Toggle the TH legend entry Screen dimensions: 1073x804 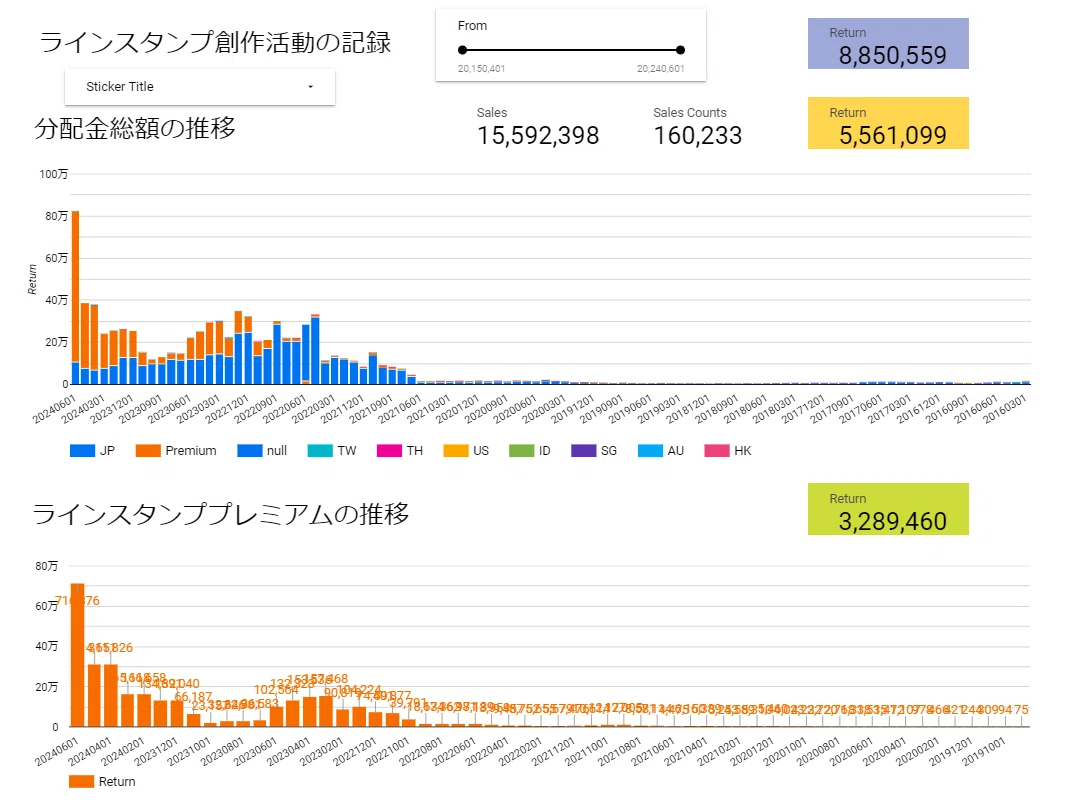tap(400, 450)
